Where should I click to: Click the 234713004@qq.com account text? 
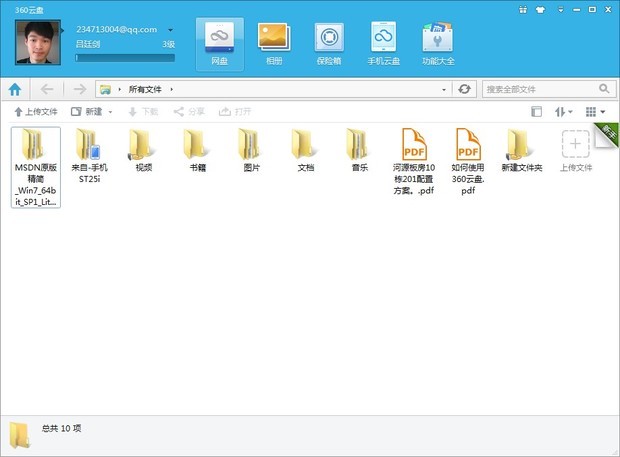pos(117,30)
